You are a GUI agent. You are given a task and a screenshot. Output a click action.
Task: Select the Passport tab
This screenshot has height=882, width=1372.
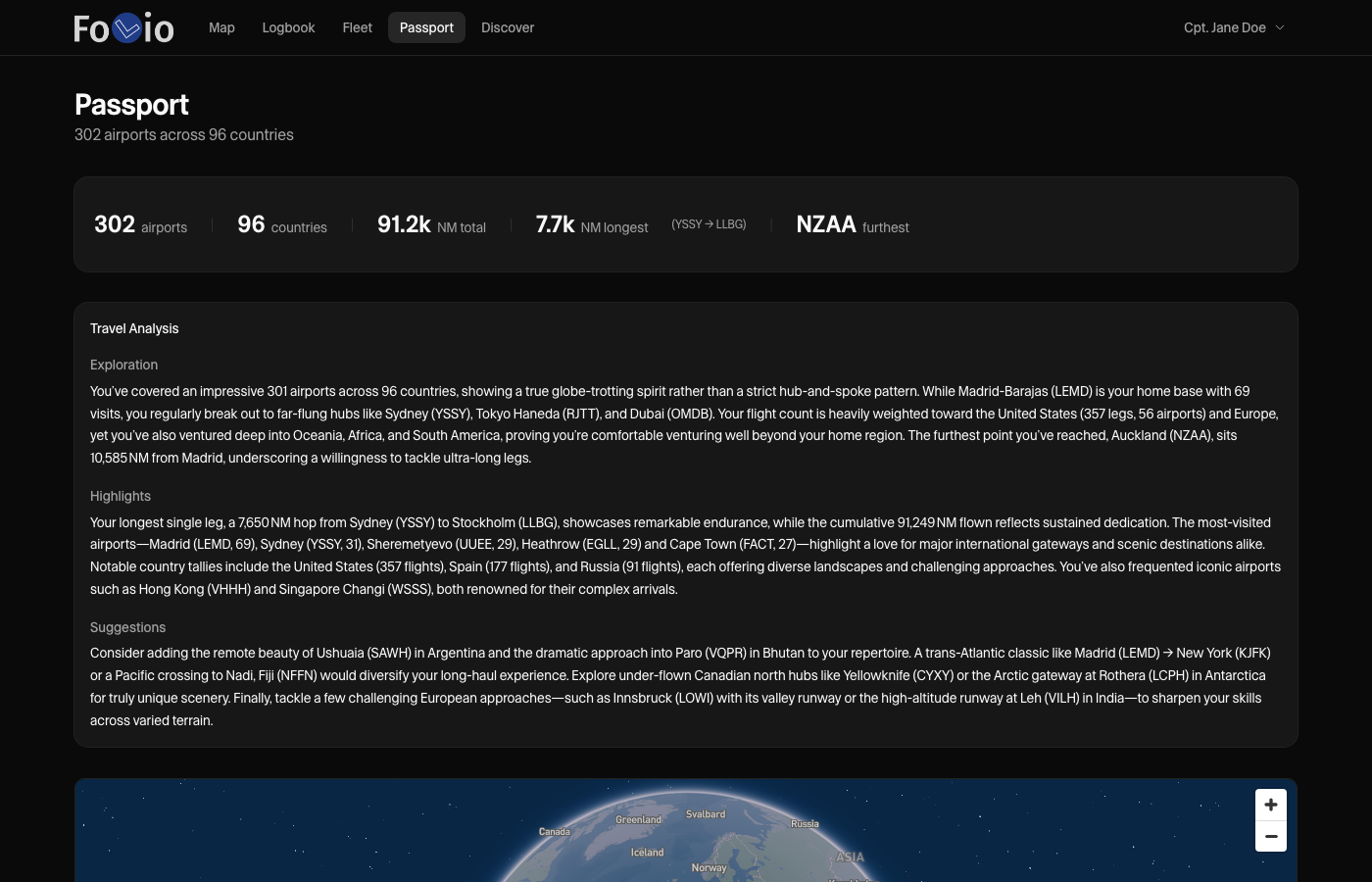(426, 27)
